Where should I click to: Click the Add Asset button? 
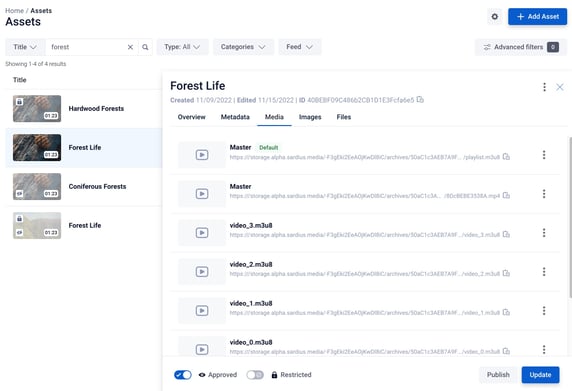pos(537,17)
